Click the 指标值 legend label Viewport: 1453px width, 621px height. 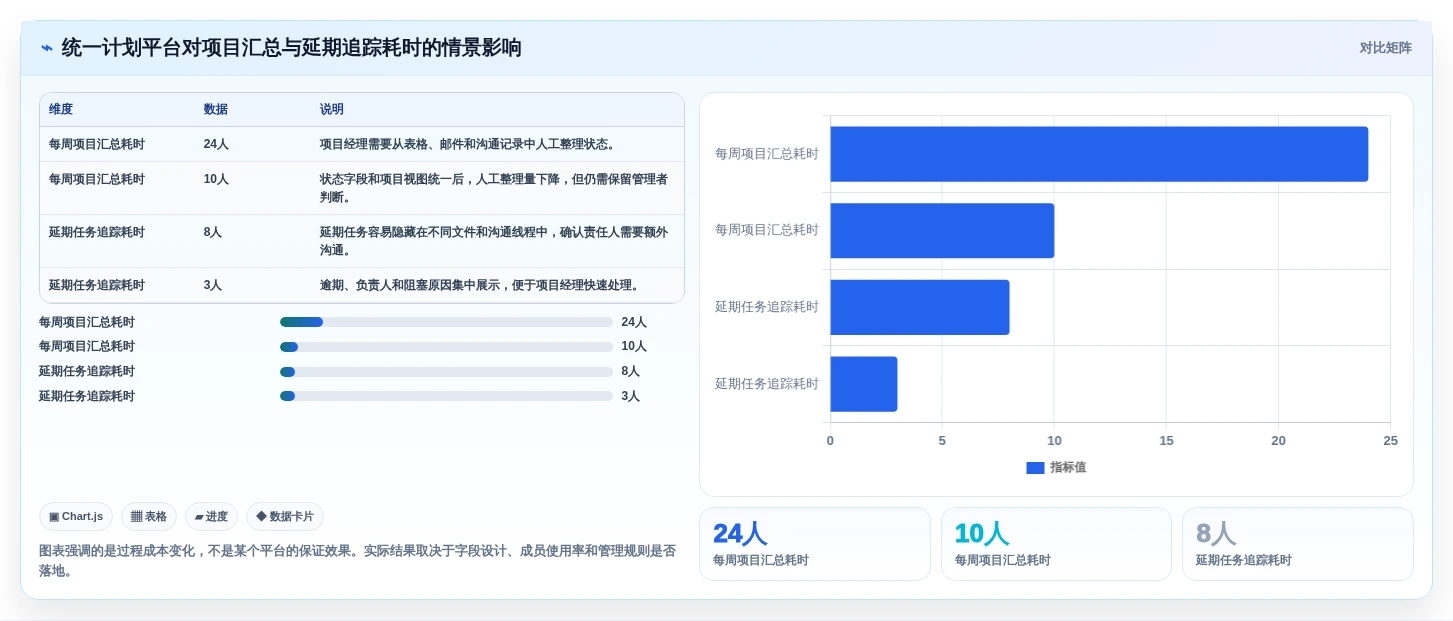1068,468
